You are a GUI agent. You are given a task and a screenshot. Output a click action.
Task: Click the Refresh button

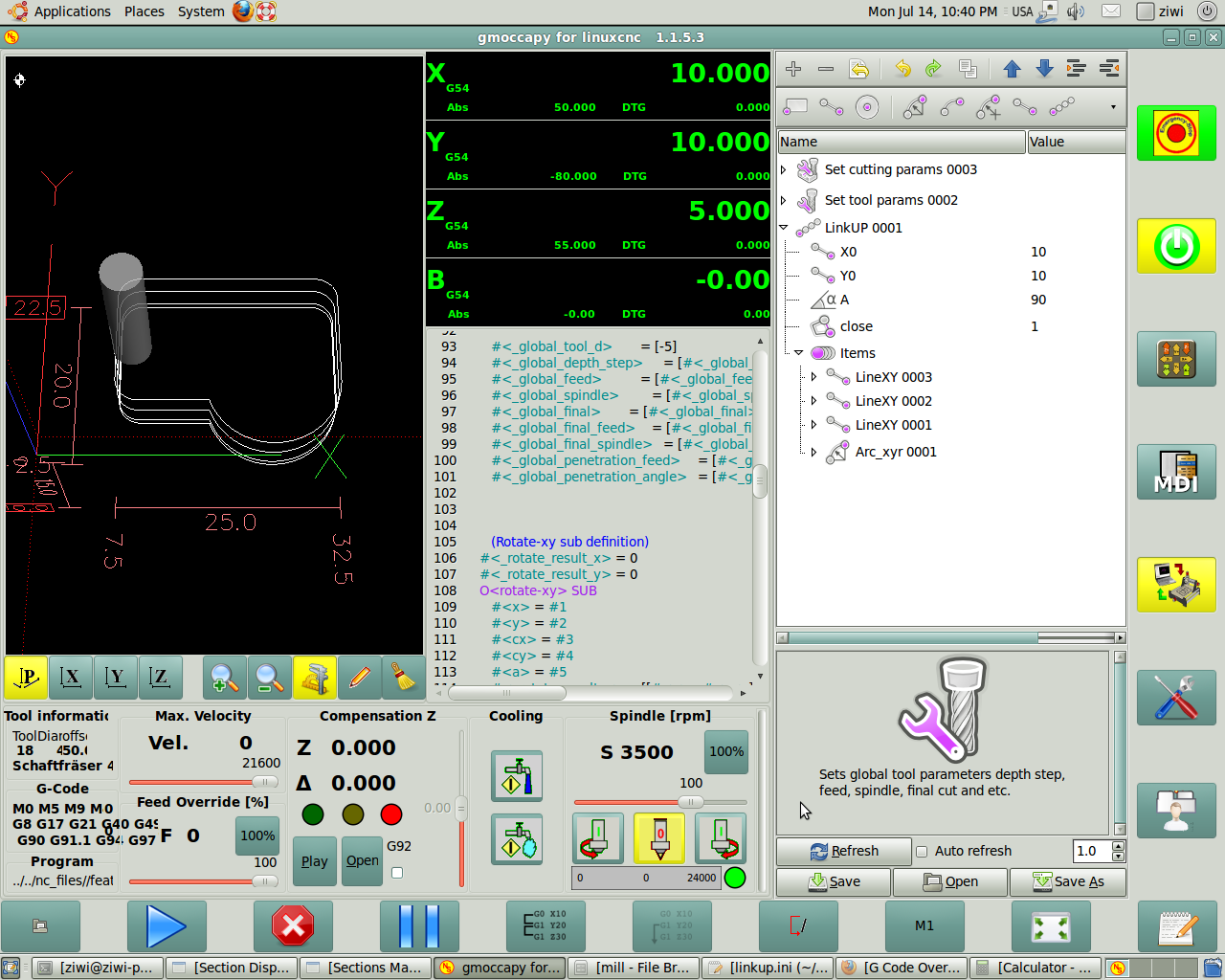(x=843, y=851)
